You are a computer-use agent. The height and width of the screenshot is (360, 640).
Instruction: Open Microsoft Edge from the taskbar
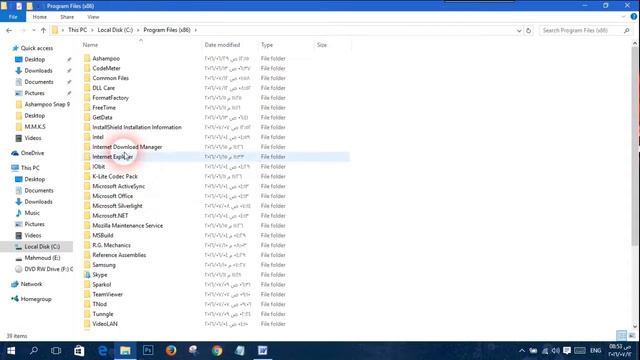click(102, 351)
